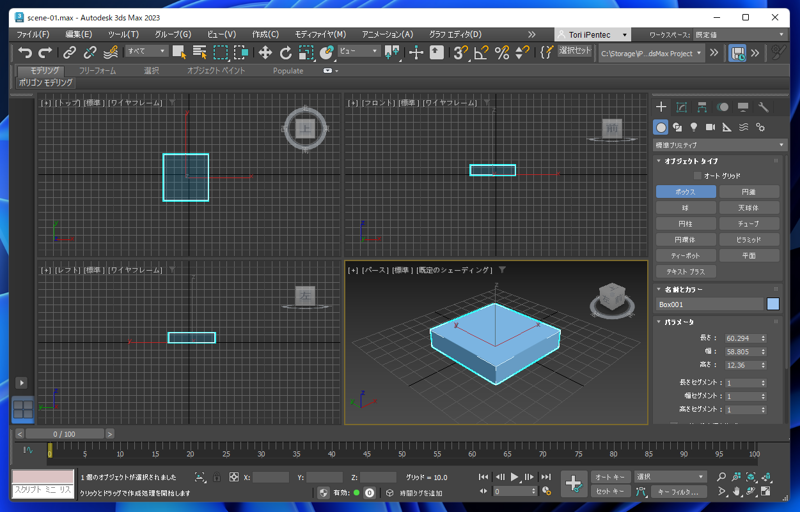800x512 pixels.
Task: Activate the Select Object tool
Action: click(179, 52)
